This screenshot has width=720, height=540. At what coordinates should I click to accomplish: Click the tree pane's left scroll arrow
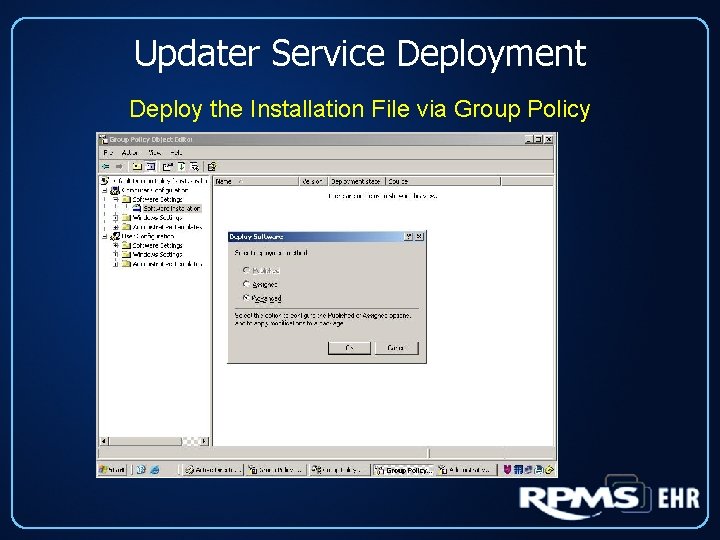click(x=104, y=441)
